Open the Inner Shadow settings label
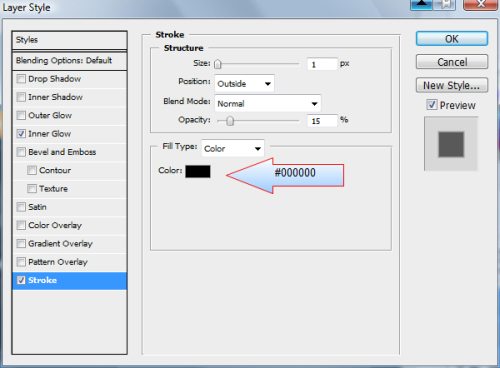This screenshot has width=500, height=368. pos(55,97)
